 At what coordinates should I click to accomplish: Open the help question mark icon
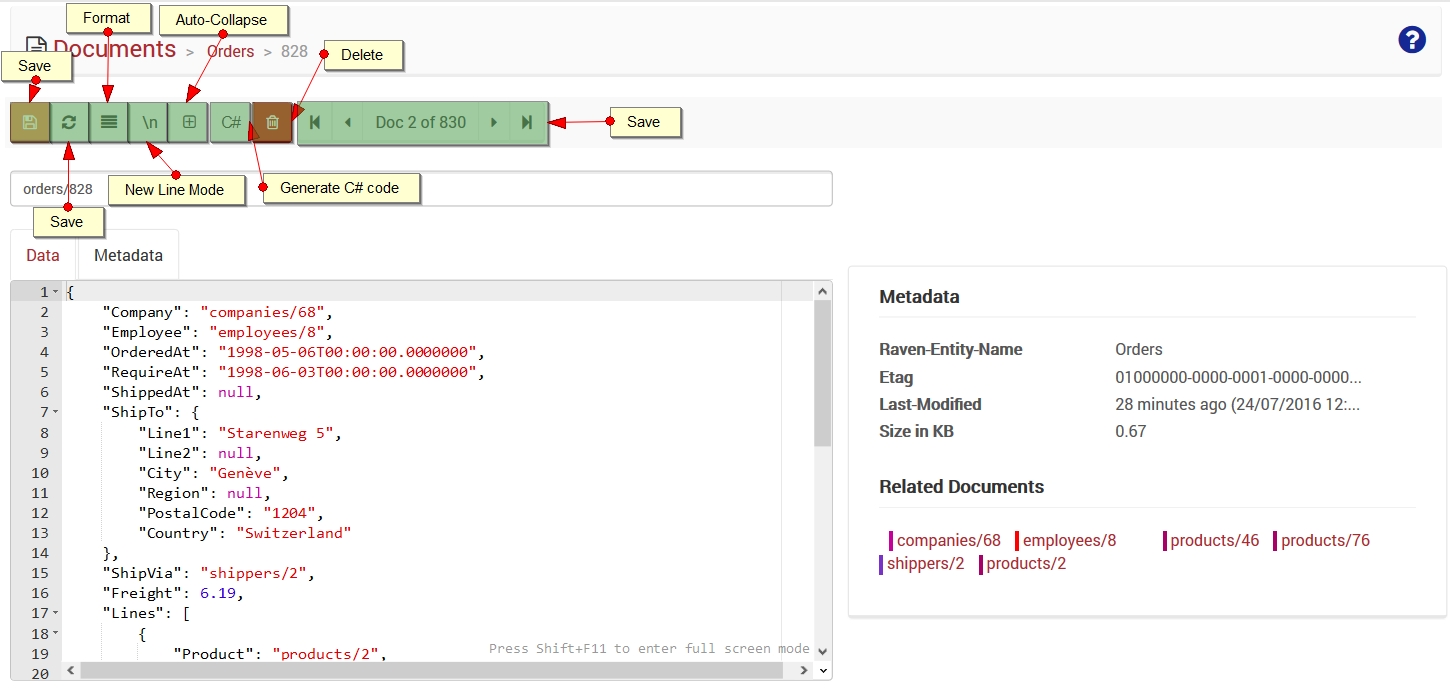point(1412,40)
